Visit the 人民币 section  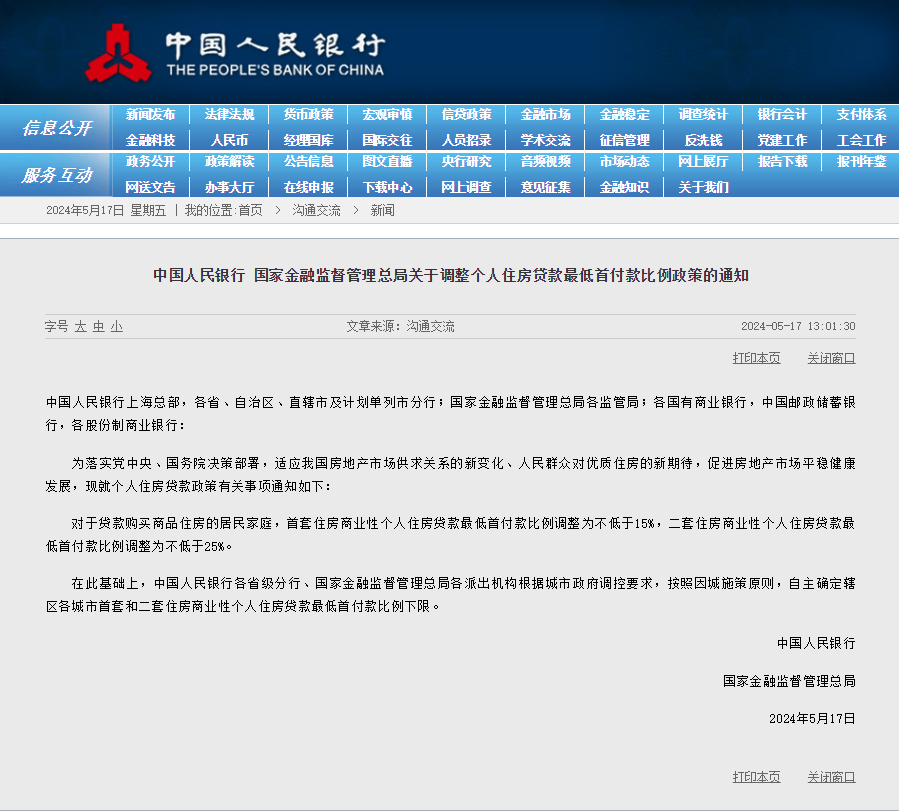(230, 139)
